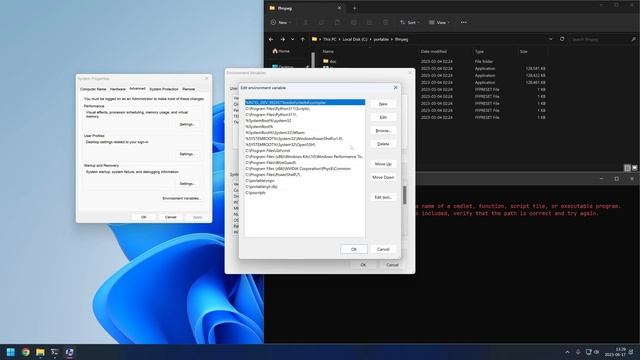Image resolution: width=640 pixels, height=360 pixels.
Task: Select the WireGuard path entry
Action: point(305,162)
